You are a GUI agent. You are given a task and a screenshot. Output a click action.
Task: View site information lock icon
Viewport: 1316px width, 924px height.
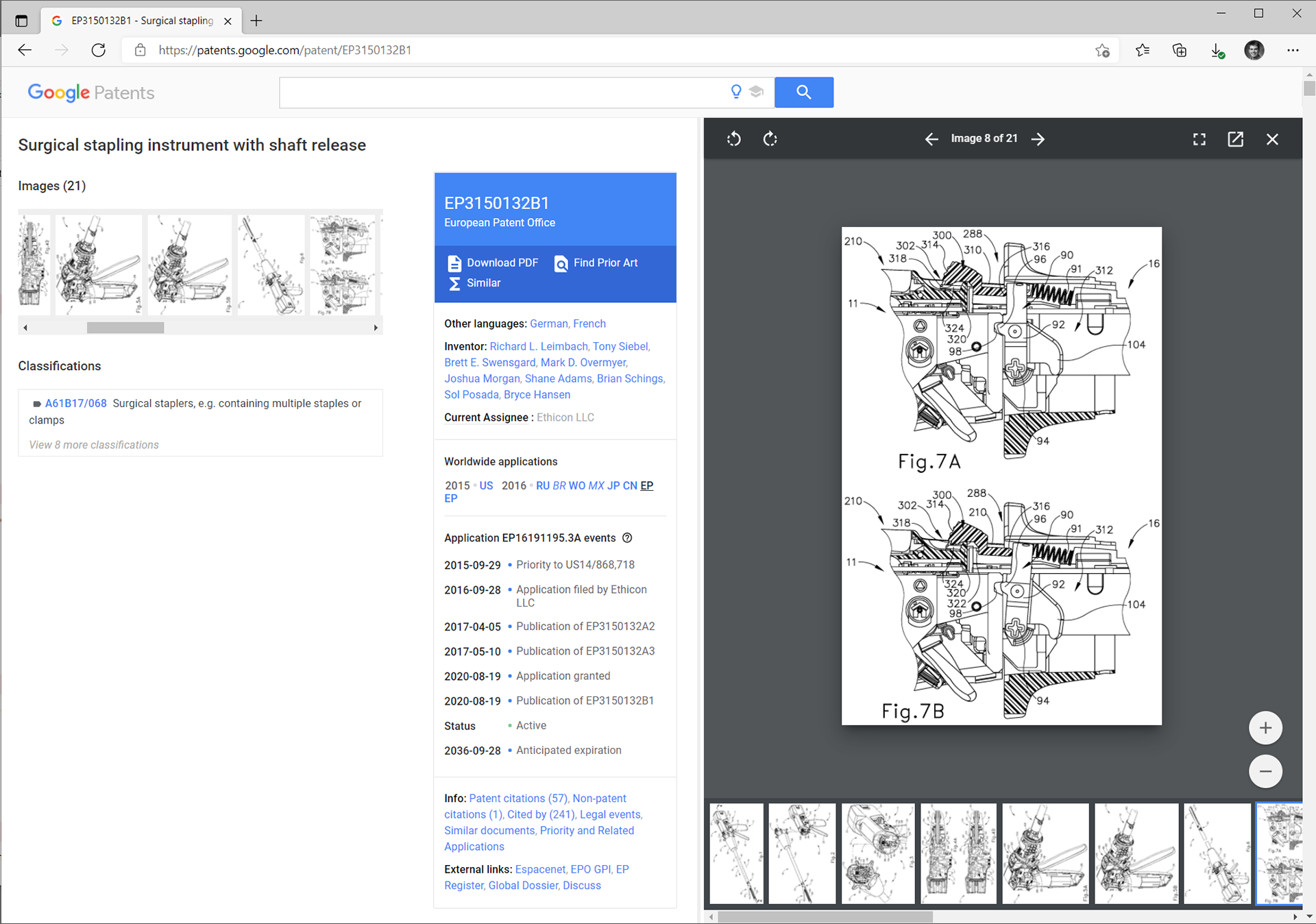pyautogui.click(x=141, y=50)
